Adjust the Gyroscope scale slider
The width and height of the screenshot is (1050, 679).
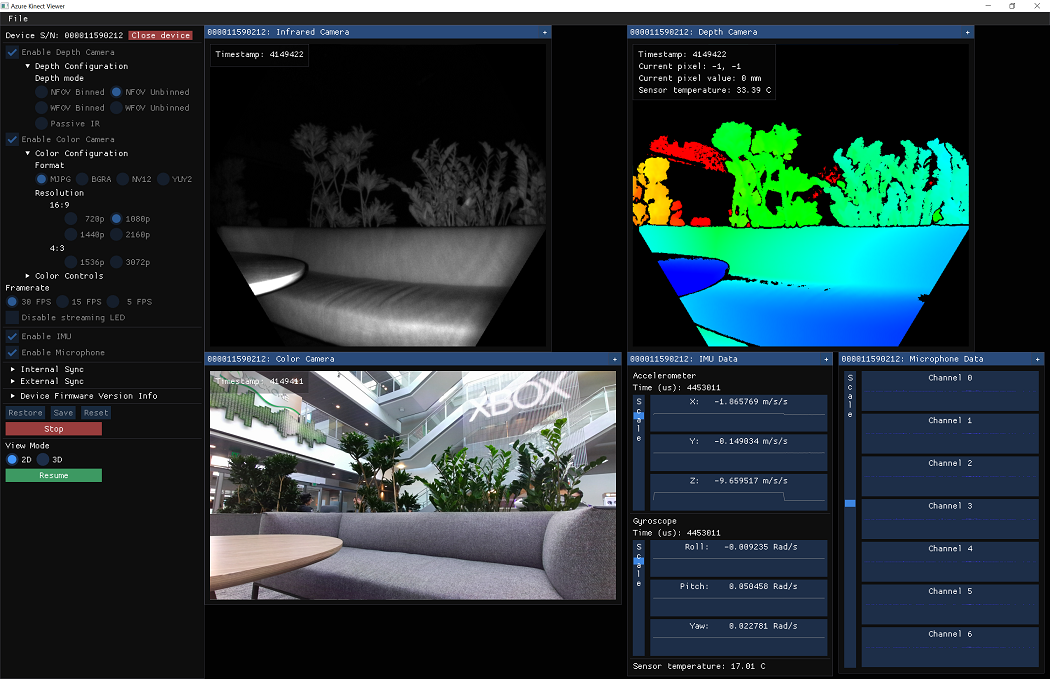[x=638, y=598]
